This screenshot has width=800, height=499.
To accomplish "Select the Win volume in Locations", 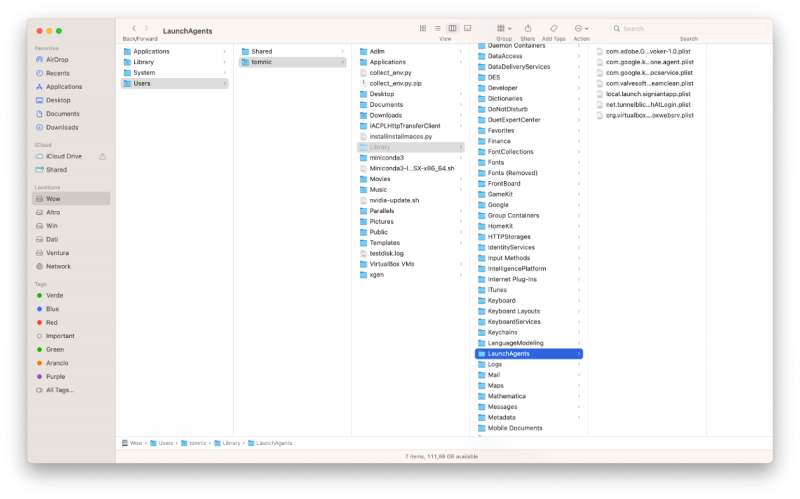I will [x=52, y=226].
